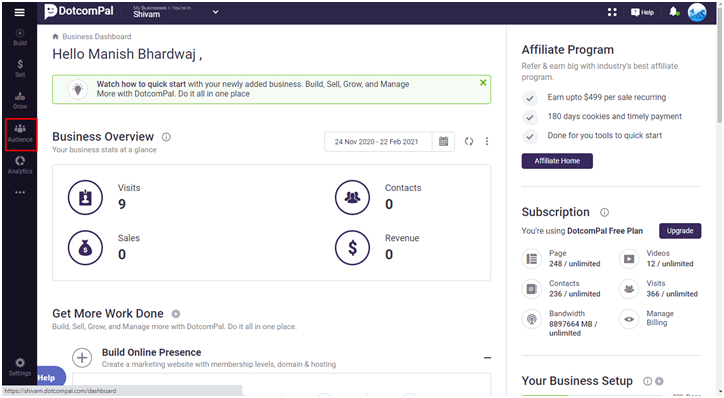Image resolution: width=724 pixels, height=398 pixels.
Task: Click Manage Billing link
Action: (660, 318)
